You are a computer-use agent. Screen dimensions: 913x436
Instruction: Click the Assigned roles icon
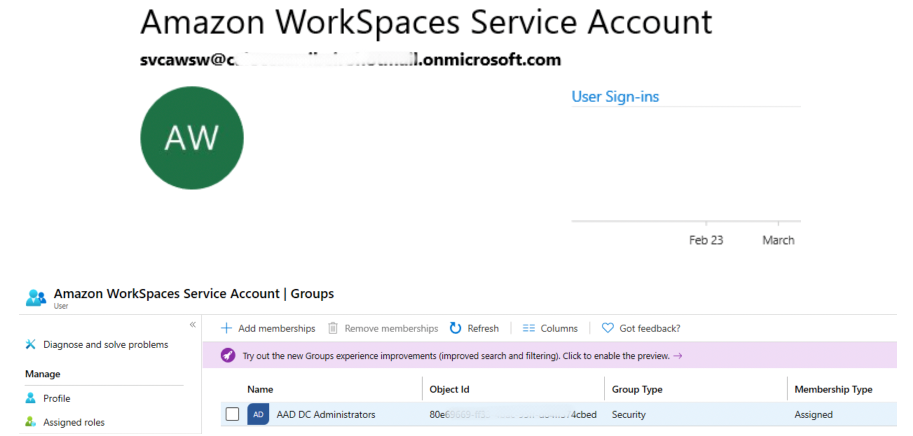[31, 421]
